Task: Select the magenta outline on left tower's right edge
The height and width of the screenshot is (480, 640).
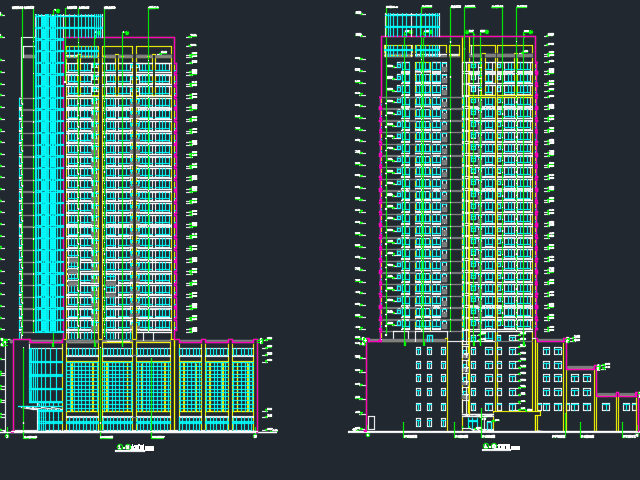Action: (x=175, y=190)
